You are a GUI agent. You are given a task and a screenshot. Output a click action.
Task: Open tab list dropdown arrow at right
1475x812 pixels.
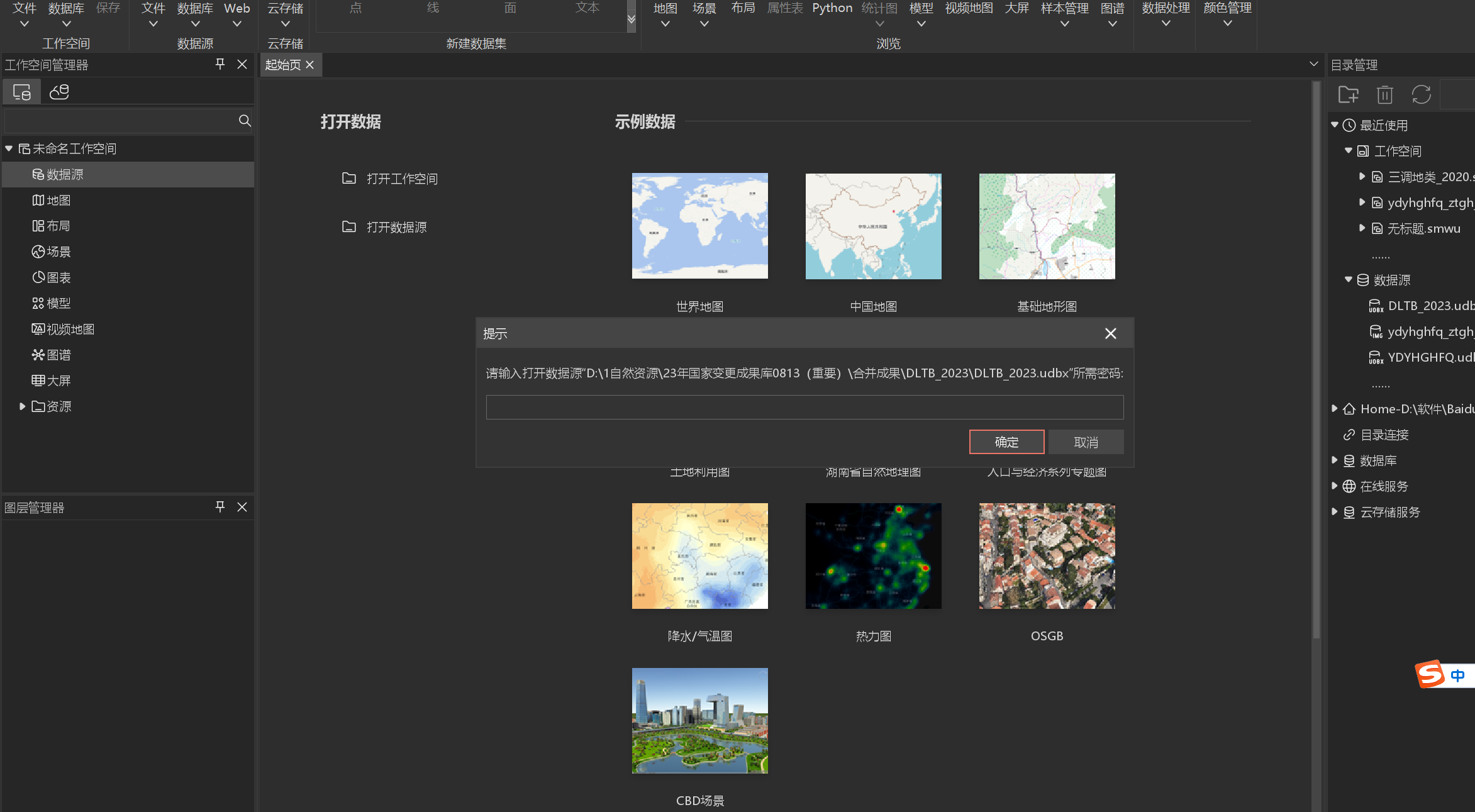coord(1313,64)
